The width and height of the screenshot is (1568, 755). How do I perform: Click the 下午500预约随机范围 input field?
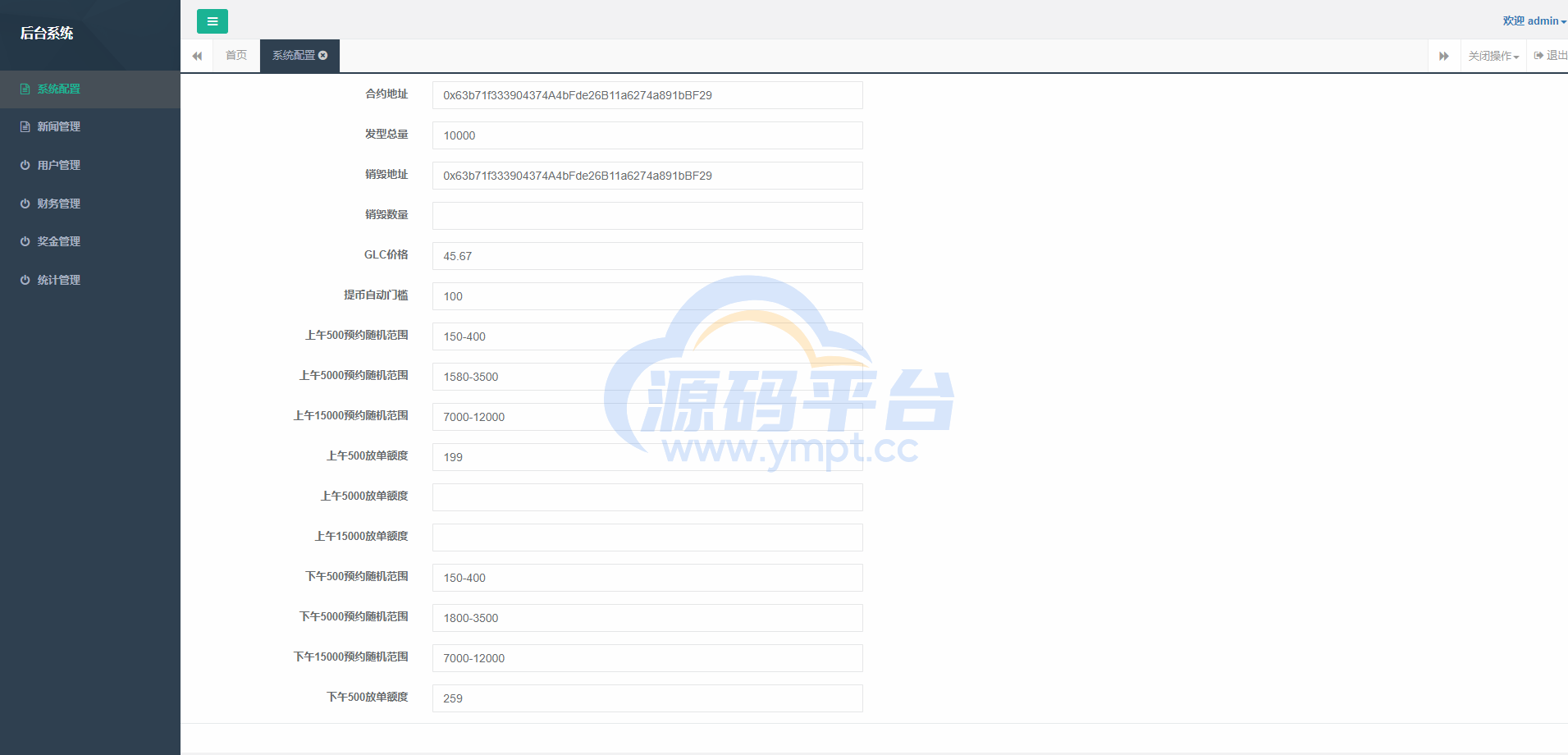coord(647,578)
